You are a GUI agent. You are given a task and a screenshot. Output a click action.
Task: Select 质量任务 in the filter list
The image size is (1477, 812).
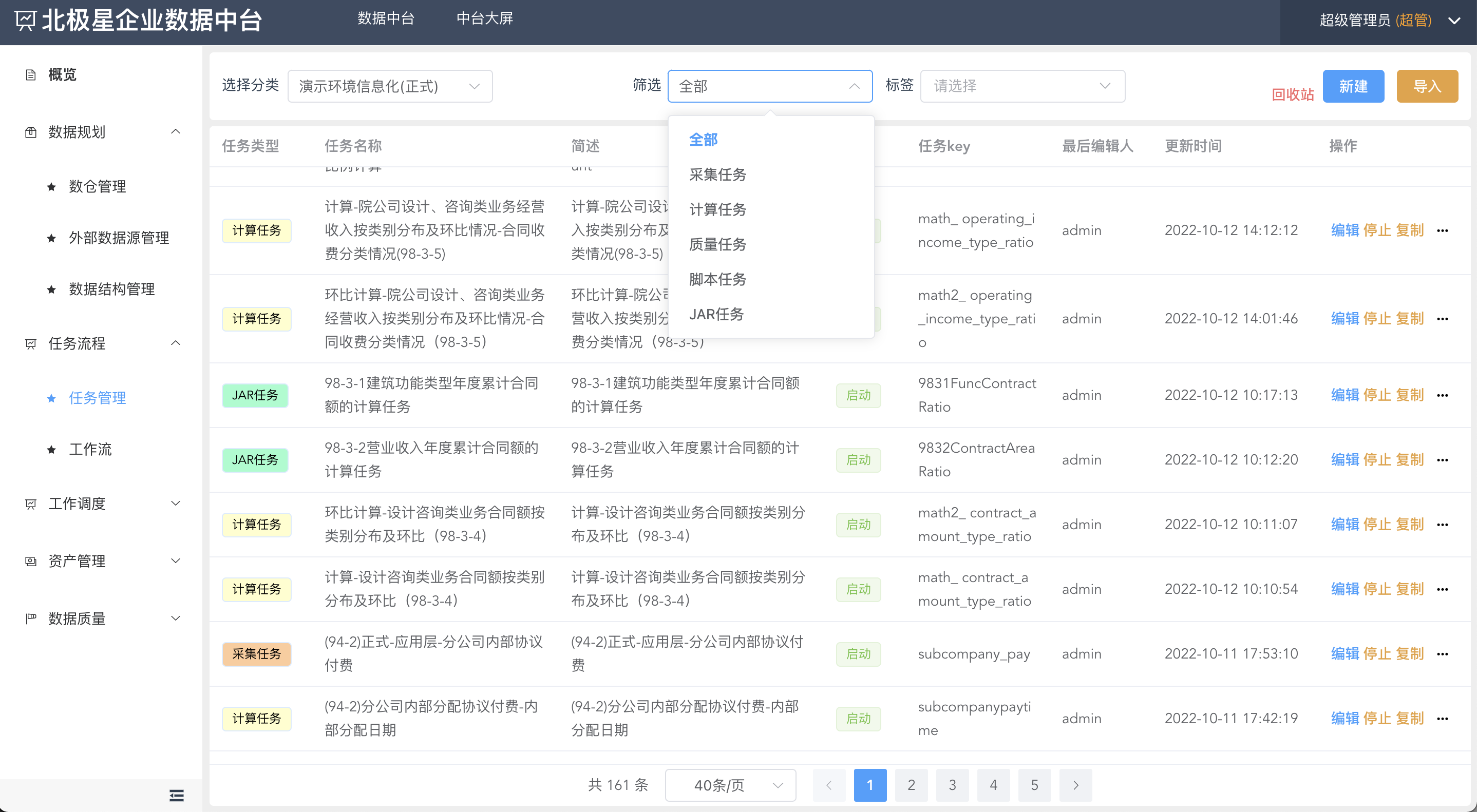(x=771, y=245)
